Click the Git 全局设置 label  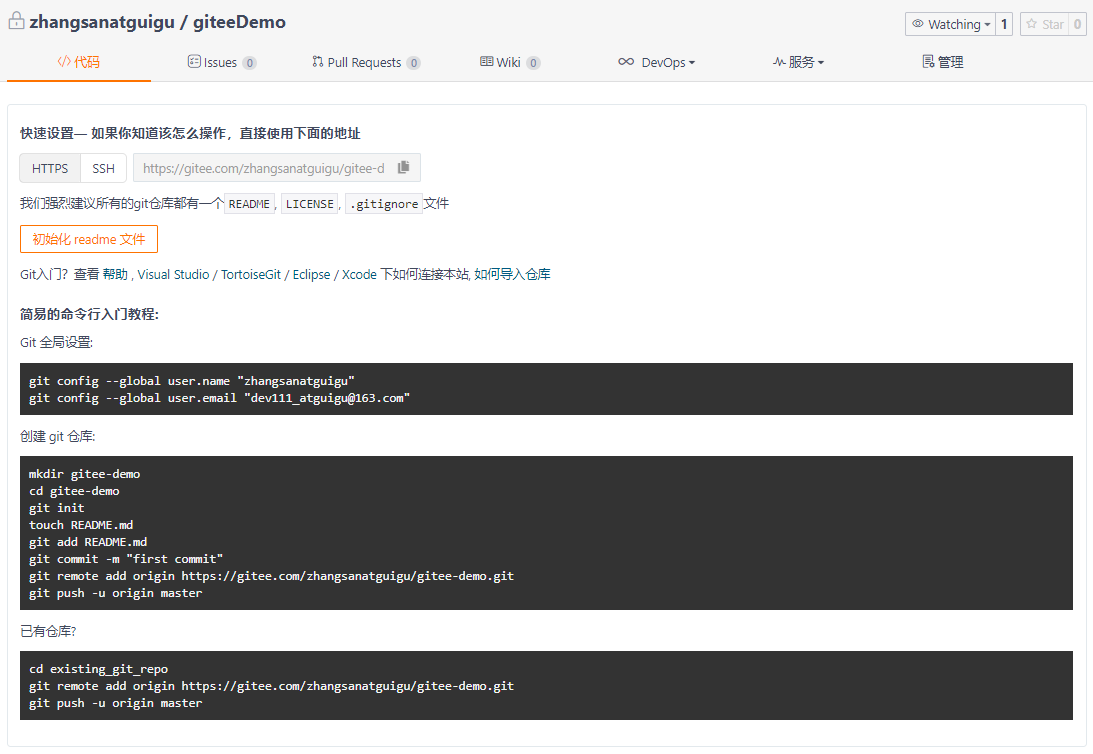coord(56,342)
